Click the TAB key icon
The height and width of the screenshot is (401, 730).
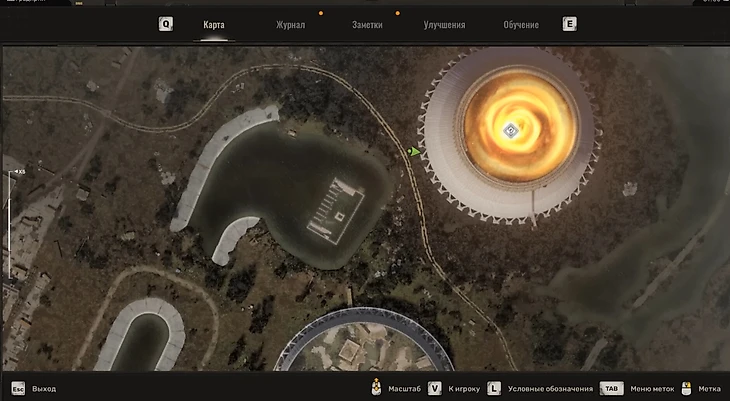point(611,388)
